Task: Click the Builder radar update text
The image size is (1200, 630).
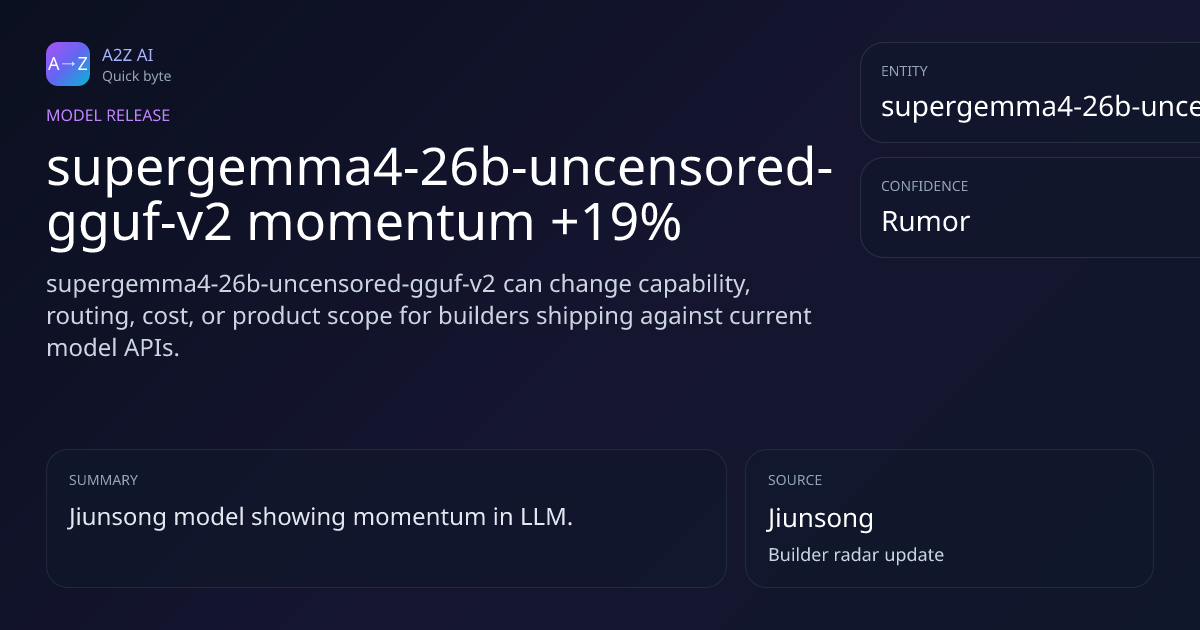Action: (855, 554)
